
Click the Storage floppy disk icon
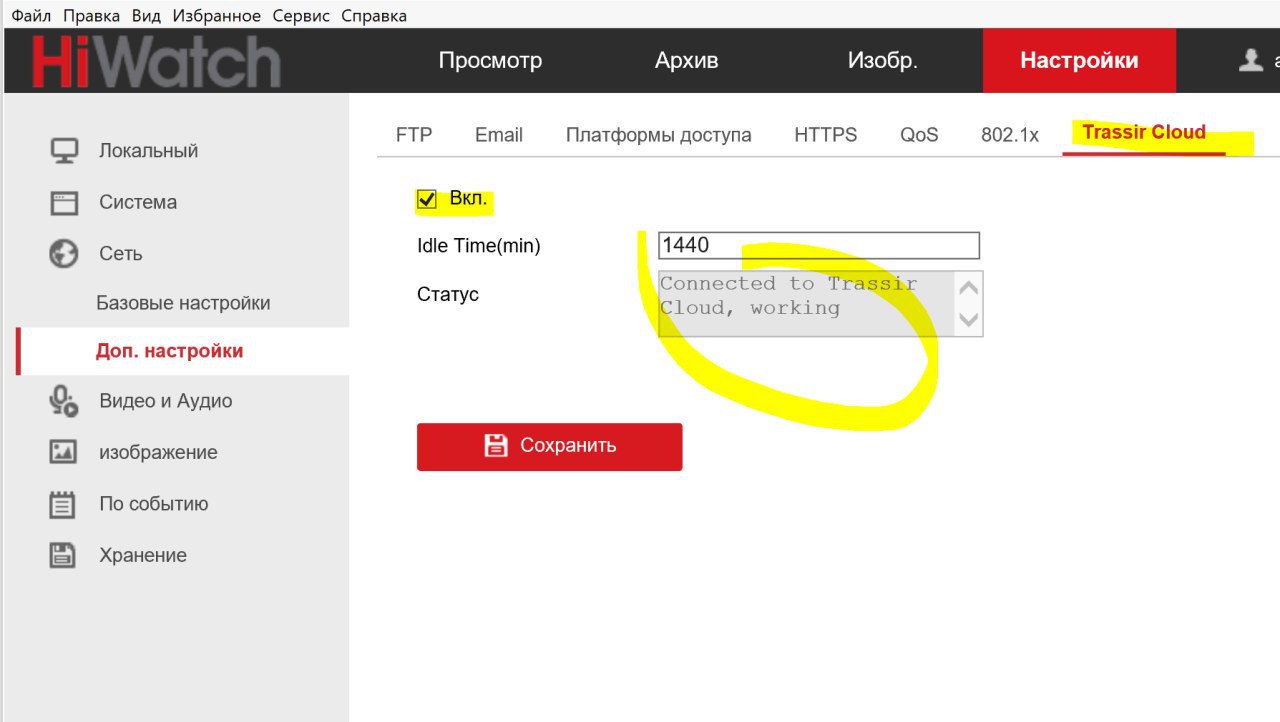pyautogui.click(x=63, y=555)
